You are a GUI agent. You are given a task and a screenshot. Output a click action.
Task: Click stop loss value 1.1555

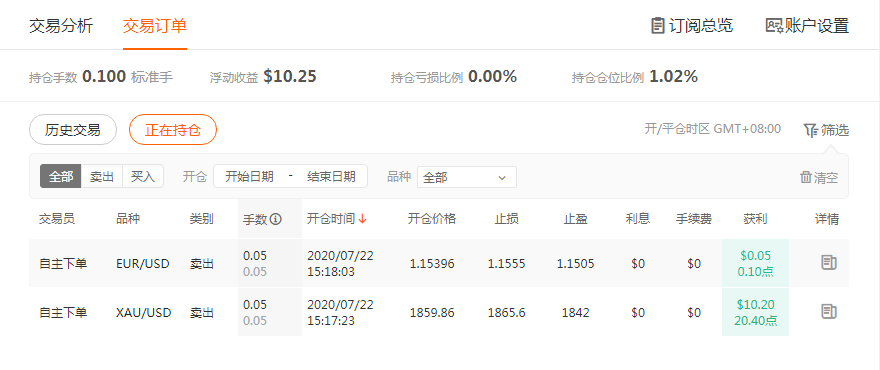(507, 263)
